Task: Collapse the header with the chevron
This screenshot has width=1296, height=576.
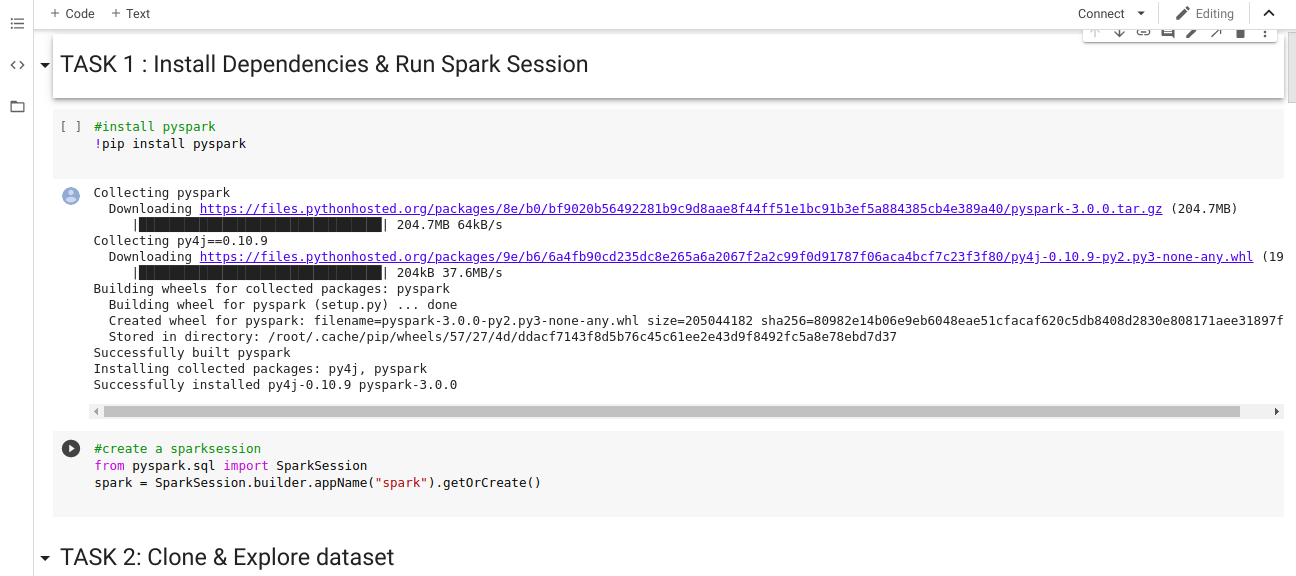Action: tap(1269, 14)
